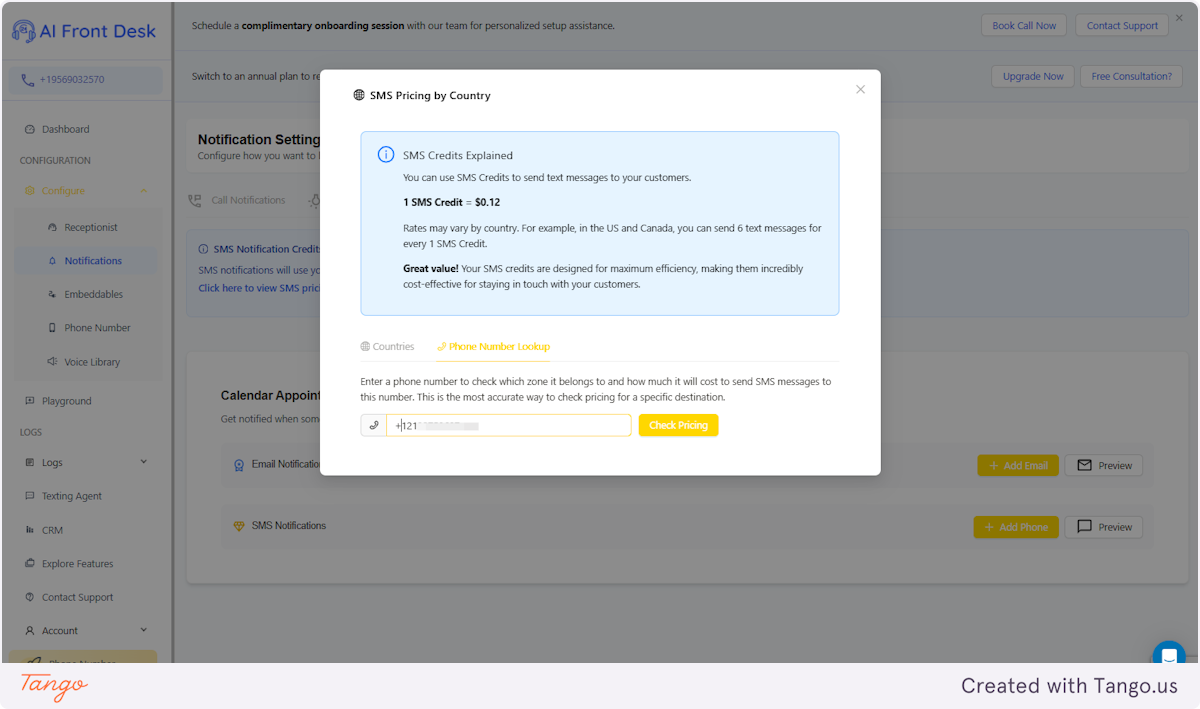The height and width of the screenshot is (709, 1200).
Task: Click the Dashboard gauge icon
Action: [29, 129]
